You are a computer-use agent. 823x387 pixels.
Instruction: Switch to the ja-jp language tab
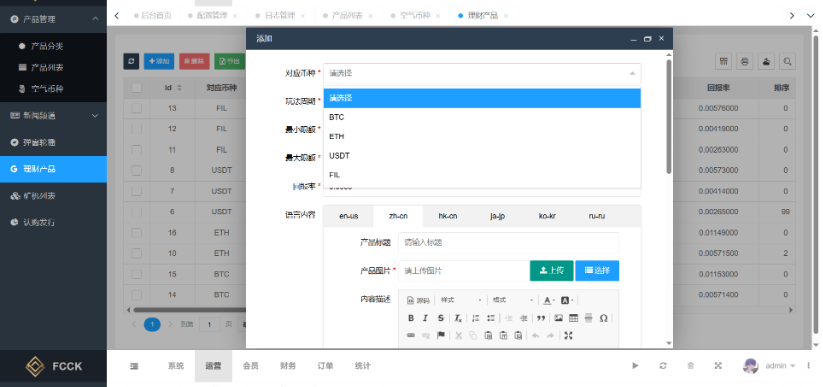(x=498, y=216)
